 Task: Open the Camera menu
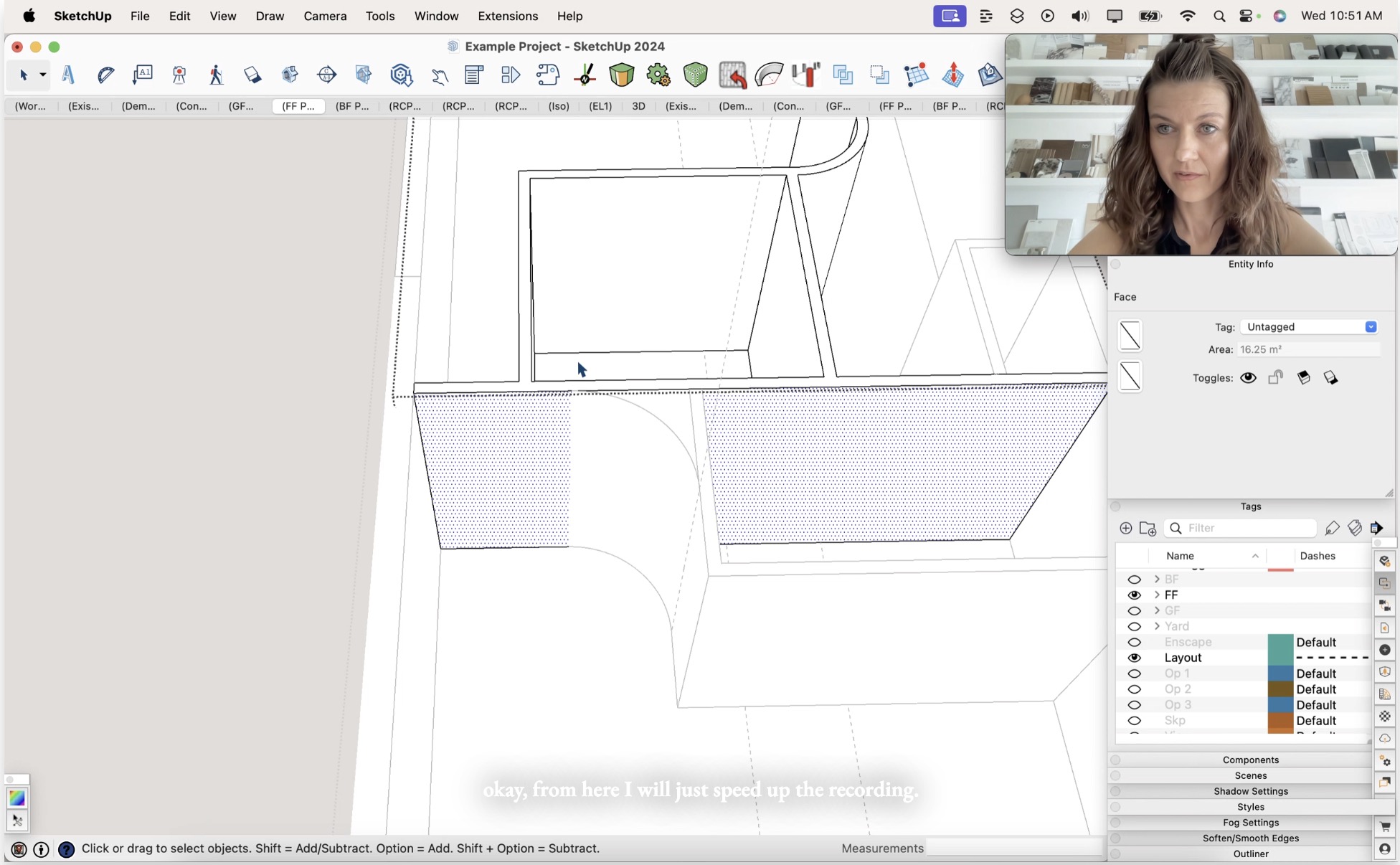(x=325, y=16)
